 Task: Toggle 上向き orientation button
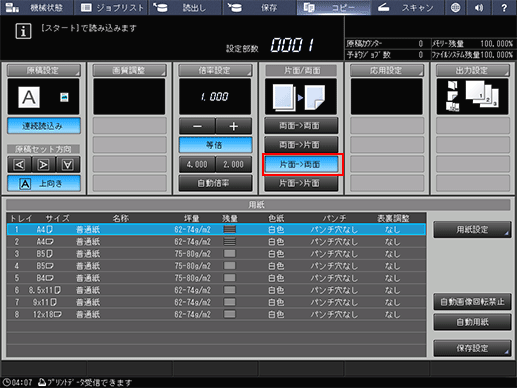[44, 184]
